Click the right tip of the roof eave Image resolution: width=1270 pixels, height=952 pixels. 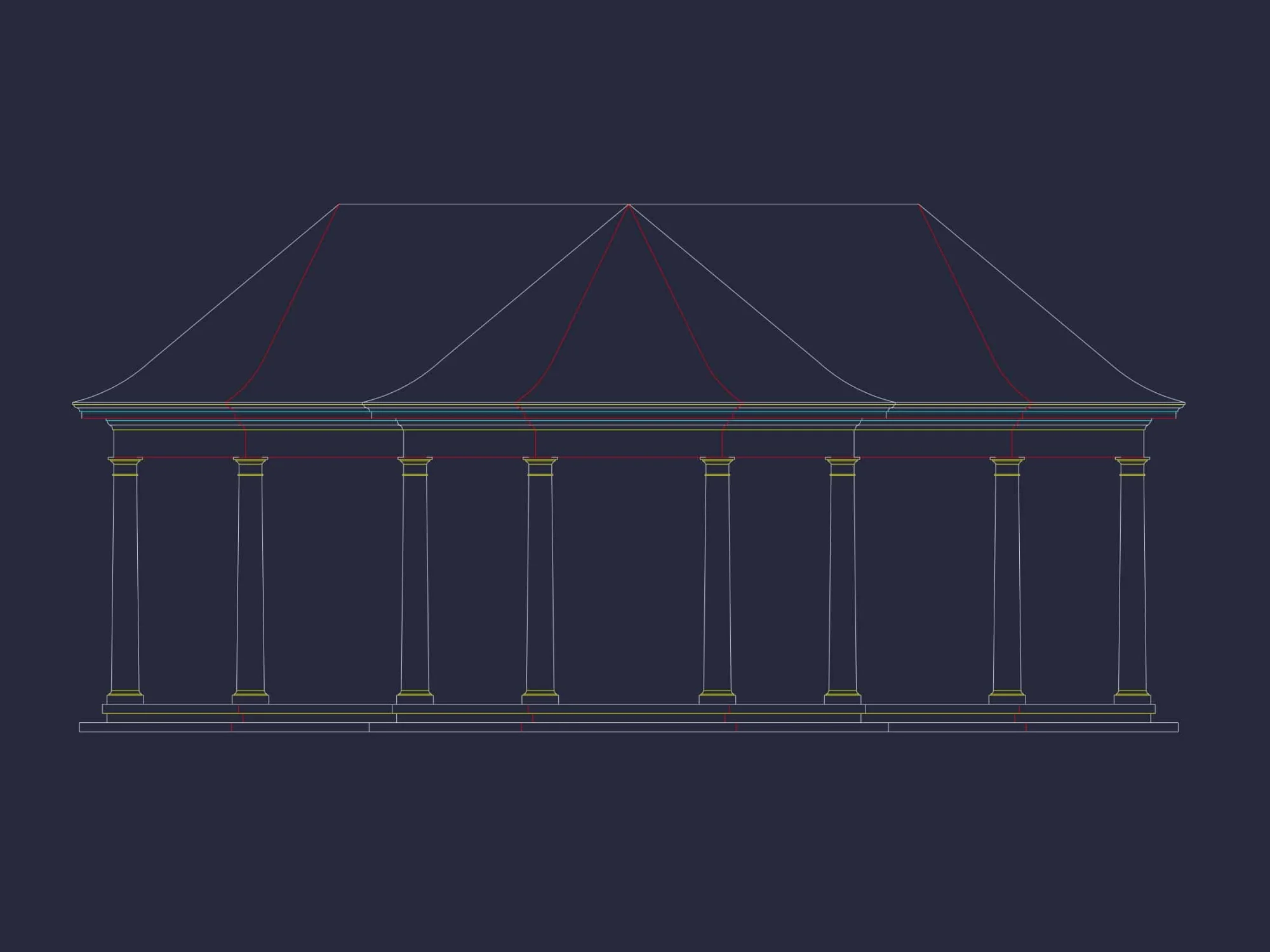(1184, 403)
